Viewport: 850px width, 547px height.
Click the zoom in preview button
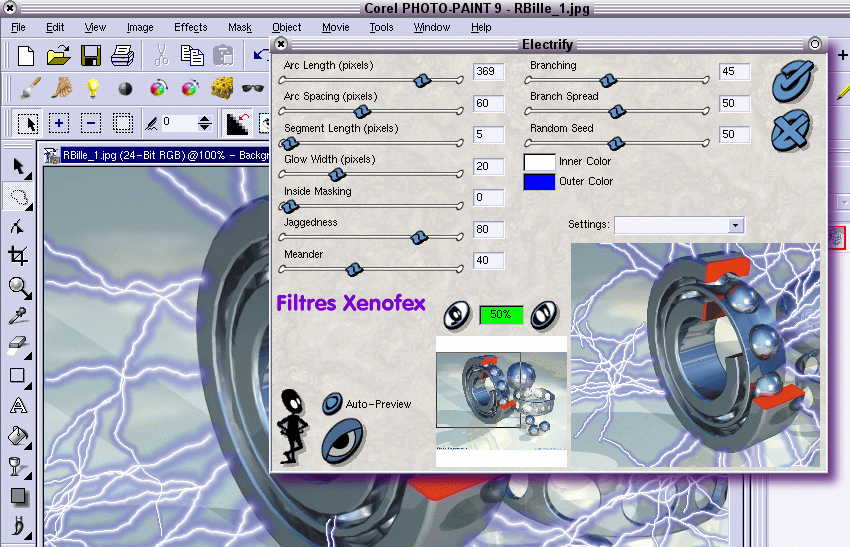[544, 315]
